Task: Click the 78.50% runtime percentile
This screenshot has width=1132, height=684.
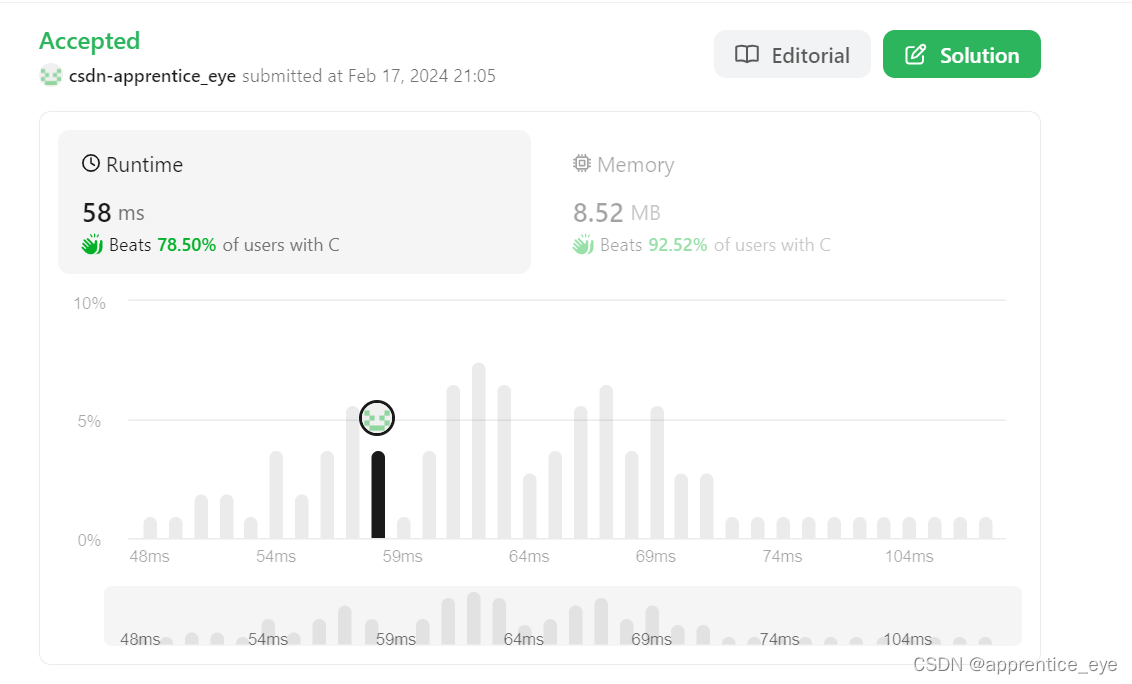Action: tap(186, 245)
